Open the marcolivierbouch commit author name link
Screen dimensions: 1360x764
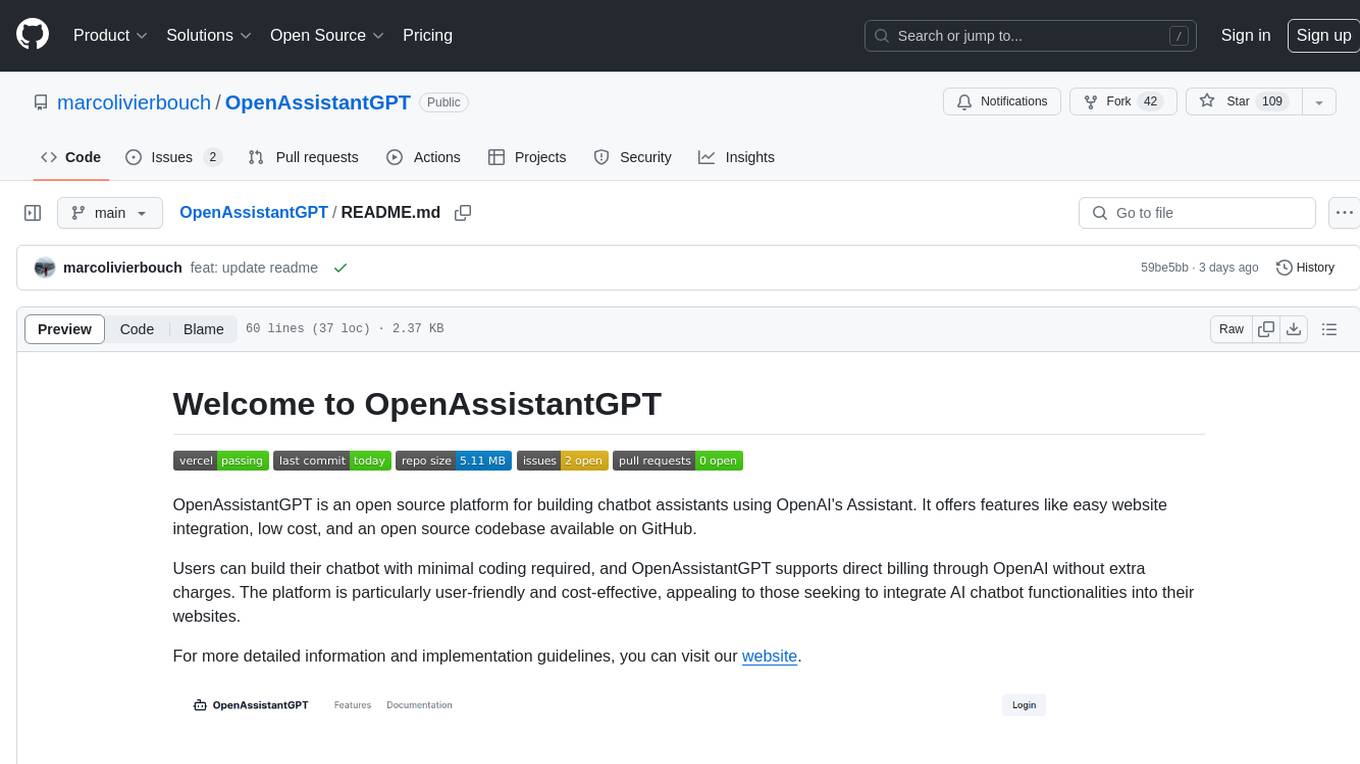pyautogui.click(x=122, y=268)
